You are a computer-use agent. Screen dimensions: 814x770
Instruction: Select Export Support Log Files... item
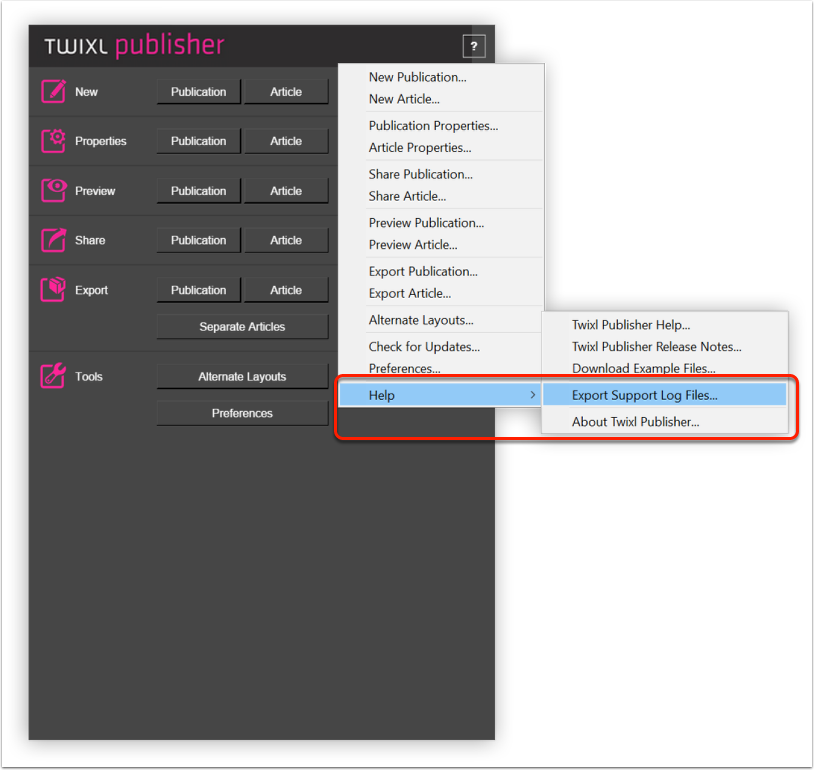click(664, 395)
